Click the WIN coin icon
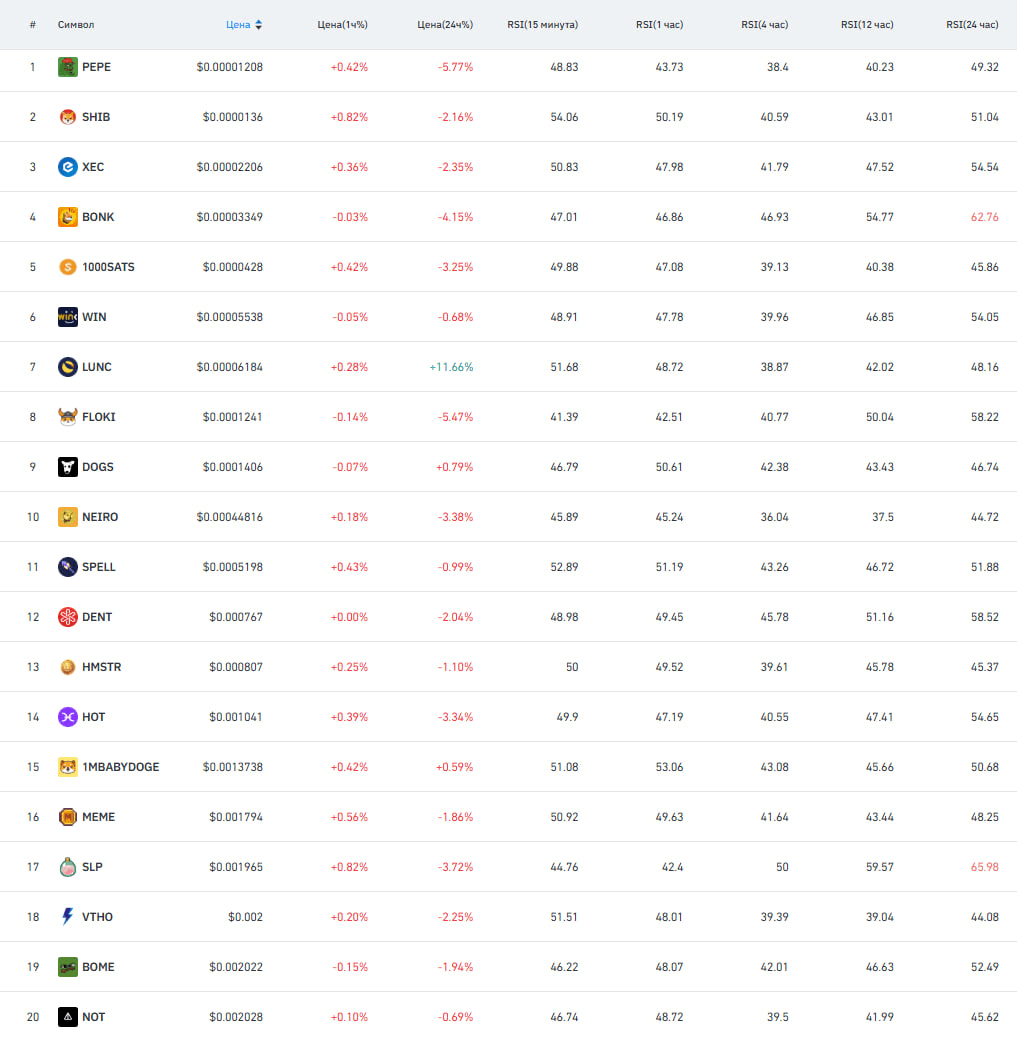The height and width of the screenshot is (1040, 1017). 68,317
